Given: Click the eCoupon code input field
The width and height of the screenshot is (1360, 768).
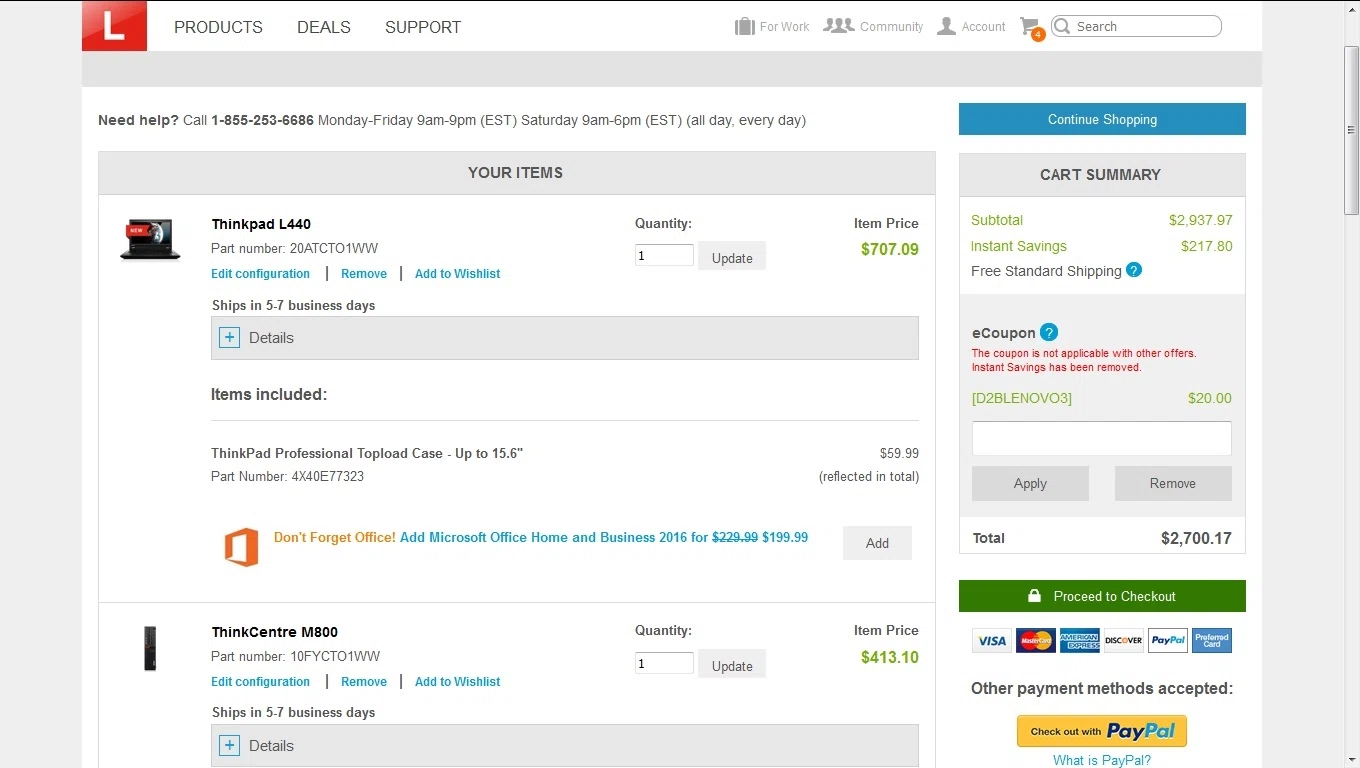Looking at the screenshot, I should pyautogui.click(x=1102, y=438).
